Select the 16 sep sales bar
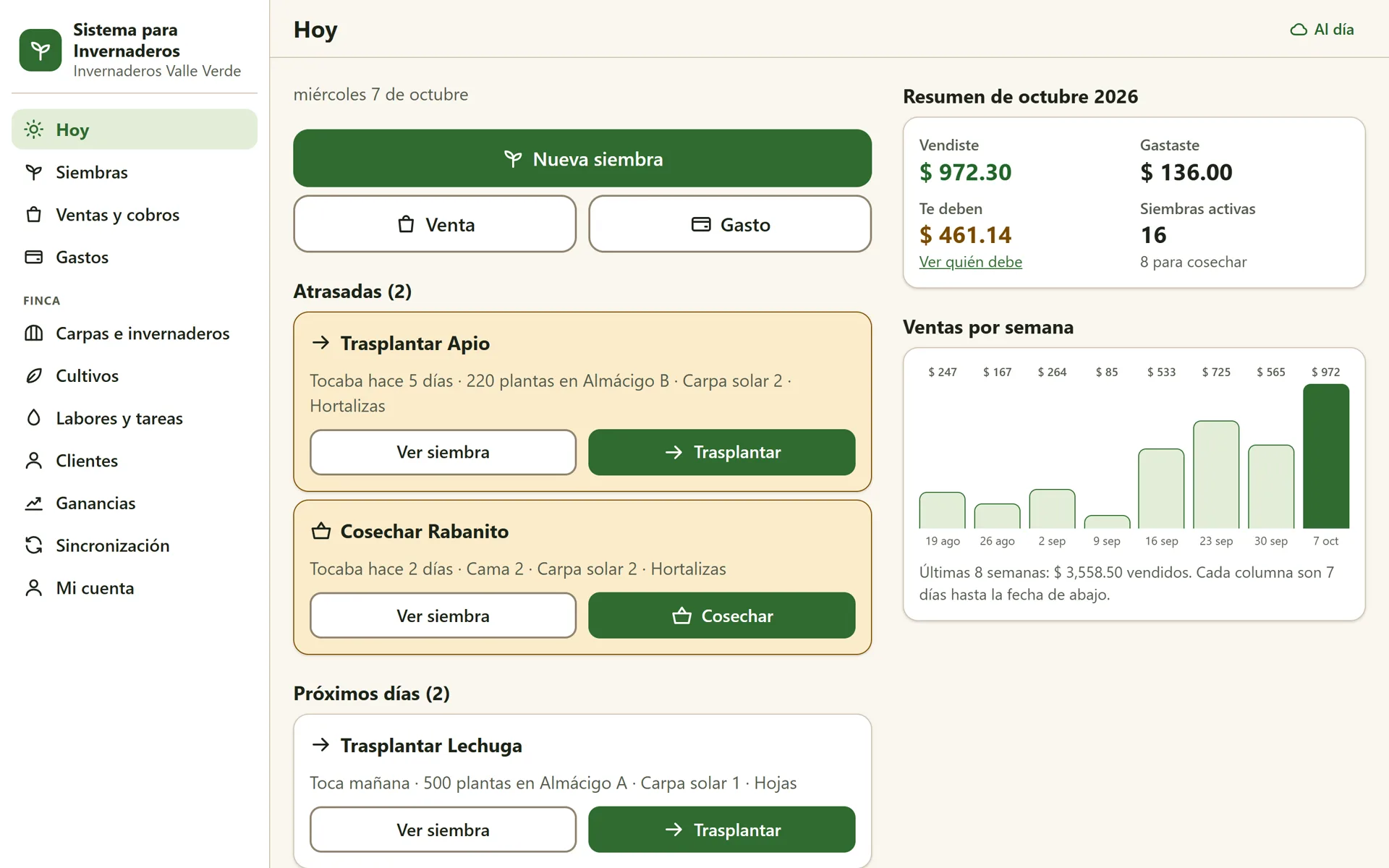Viewport: 1389px width, 868px height. click(x=1161, y=489)
